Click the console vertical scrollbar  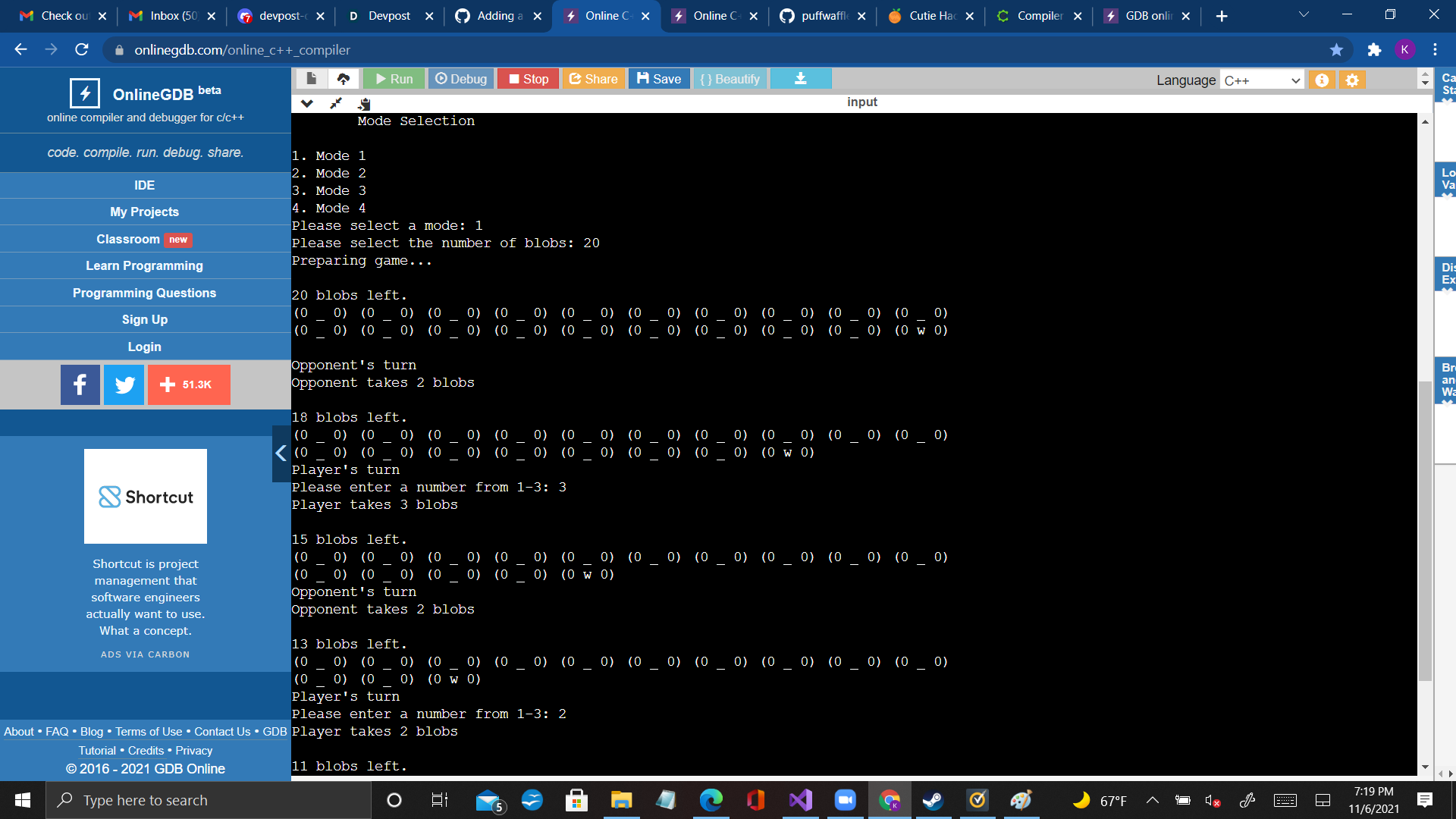coord(1425,531)
